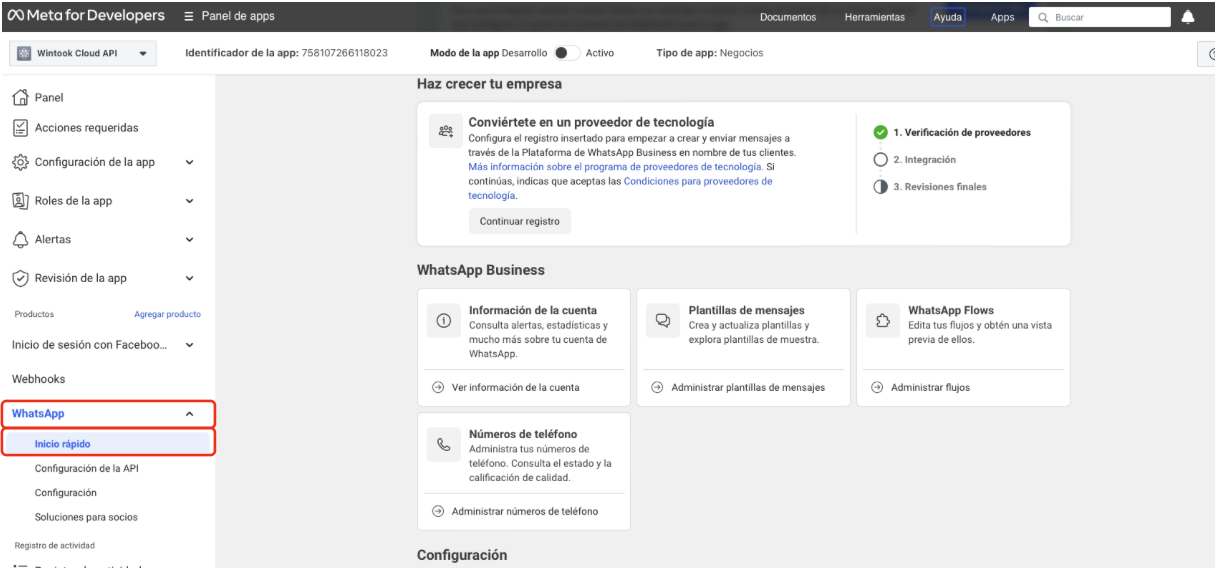The image size is (1217, 571).
Task: Click the Números de teléfono phone icon
Action: click(442, 443)
